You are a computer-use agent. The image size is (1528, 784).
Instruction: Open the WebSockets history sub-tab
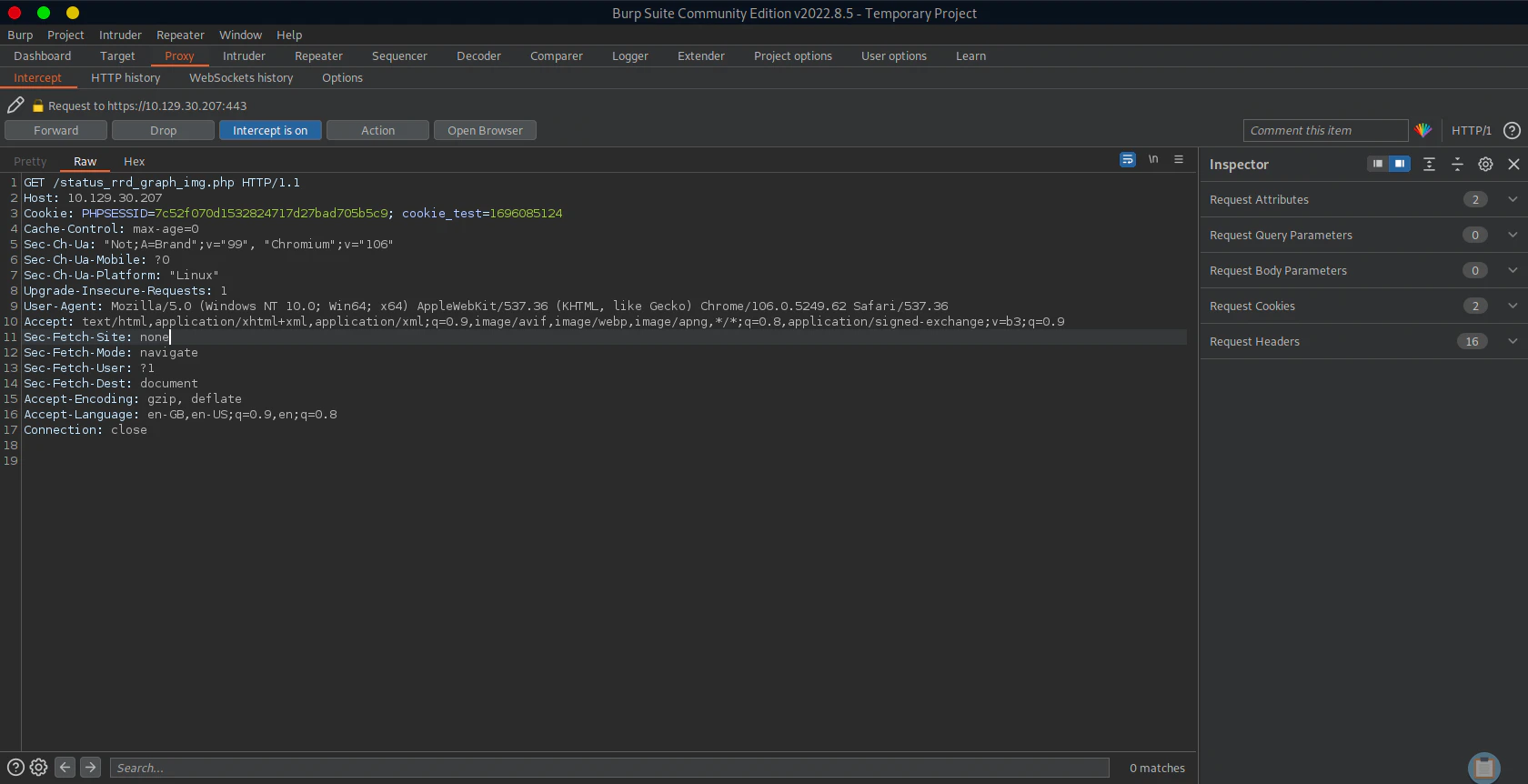point(241,77)
